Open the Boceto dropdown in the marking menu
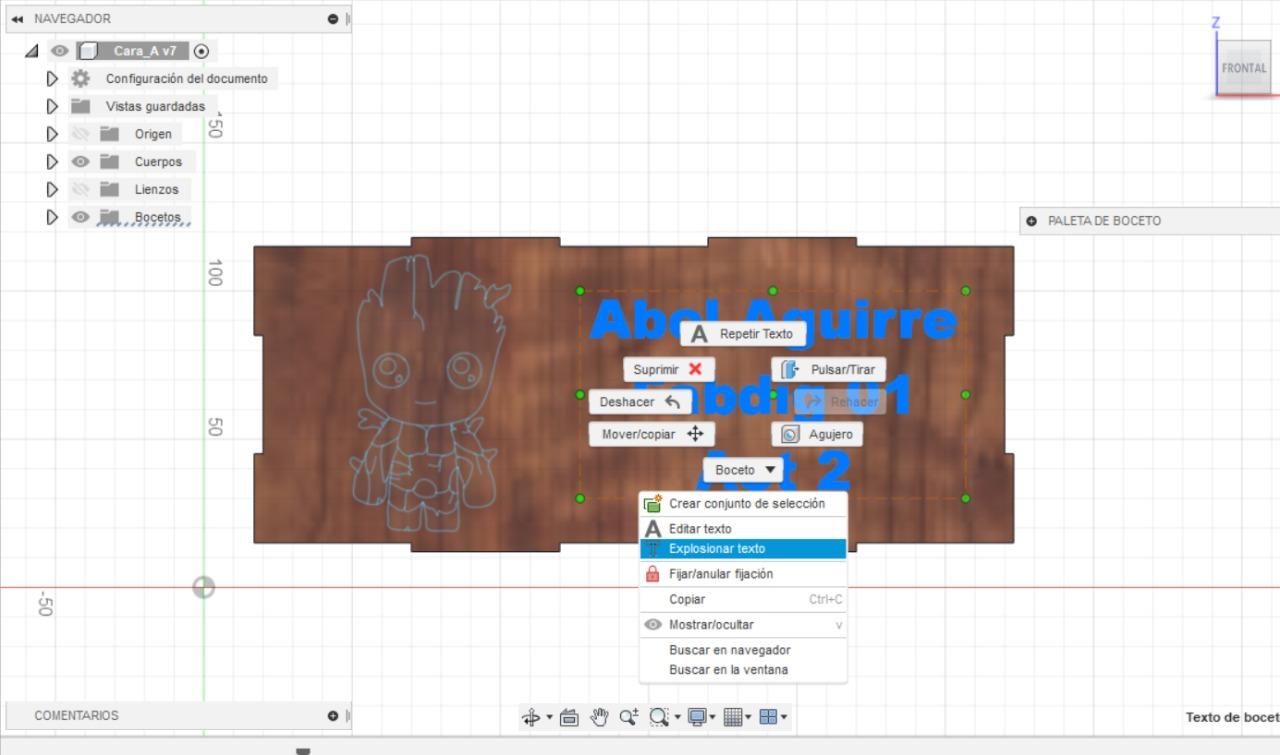 point(744,470)
